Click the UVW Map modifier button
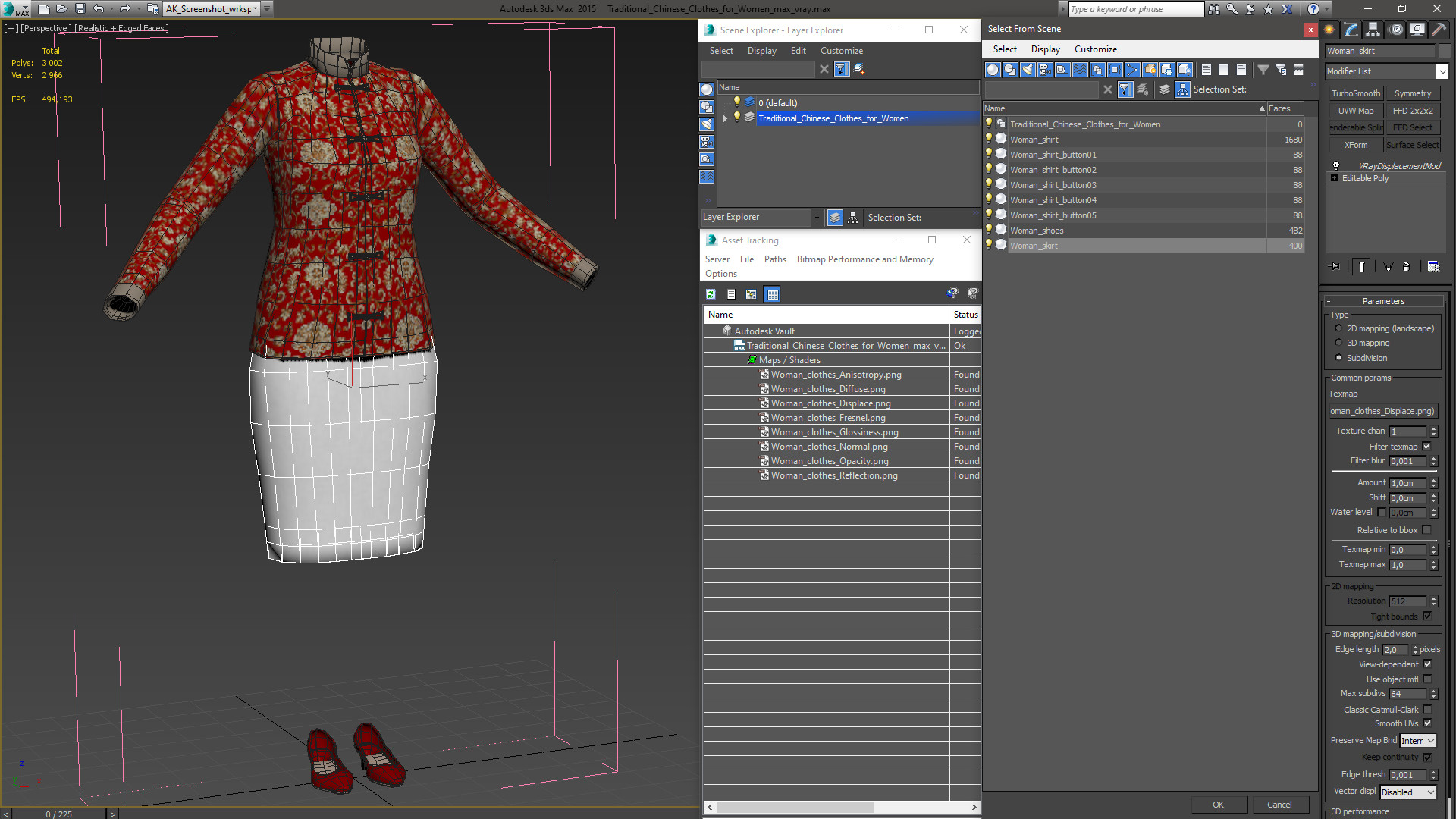The height and width of the screenshot is (819, 1456). (1356, 111)
